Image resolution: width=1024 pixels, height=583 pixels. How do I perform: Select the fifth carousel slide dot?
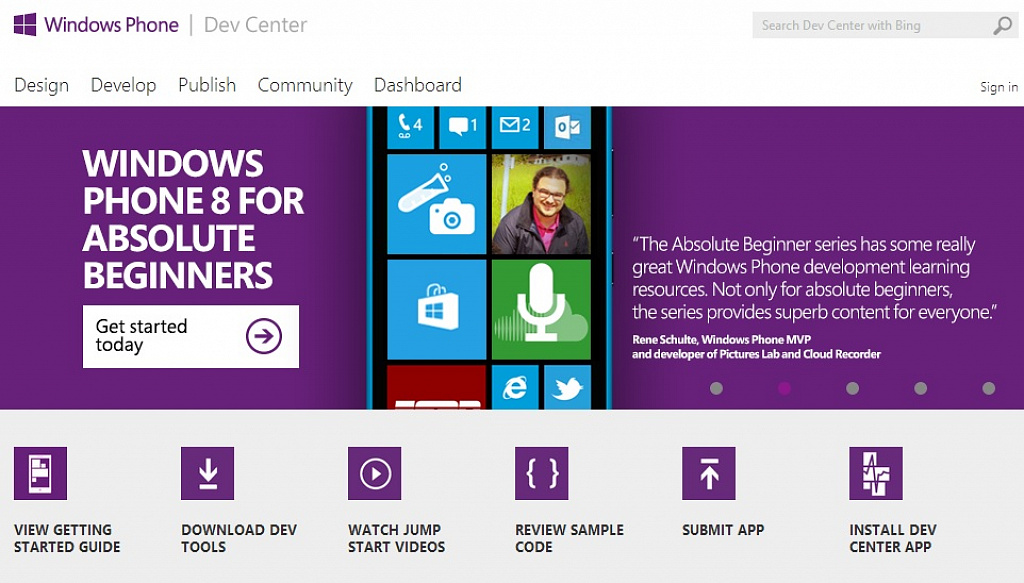pos(989,388)
